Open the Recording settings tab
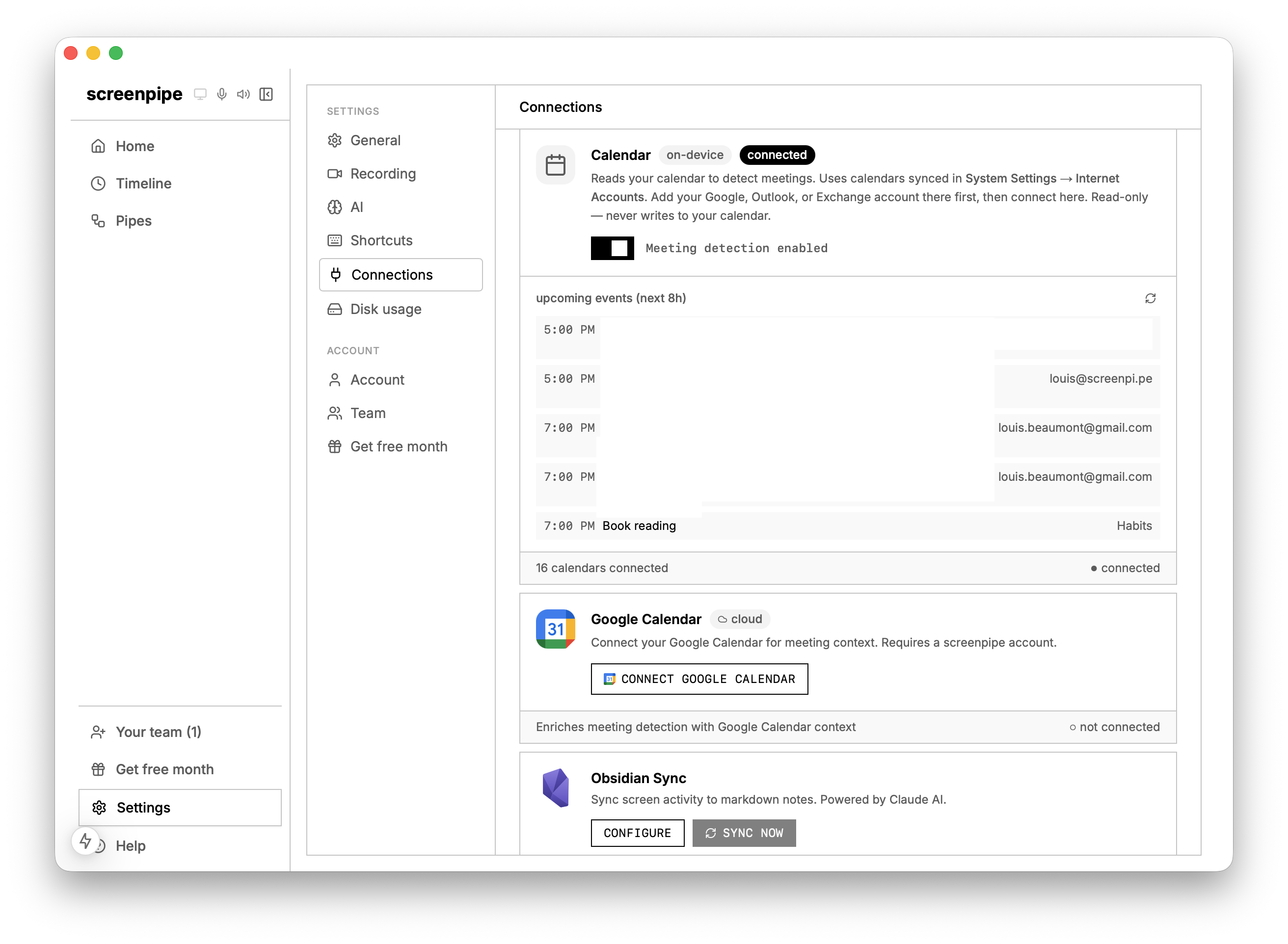This screenshot has height=944, width=1288. (x=382, y=174)
